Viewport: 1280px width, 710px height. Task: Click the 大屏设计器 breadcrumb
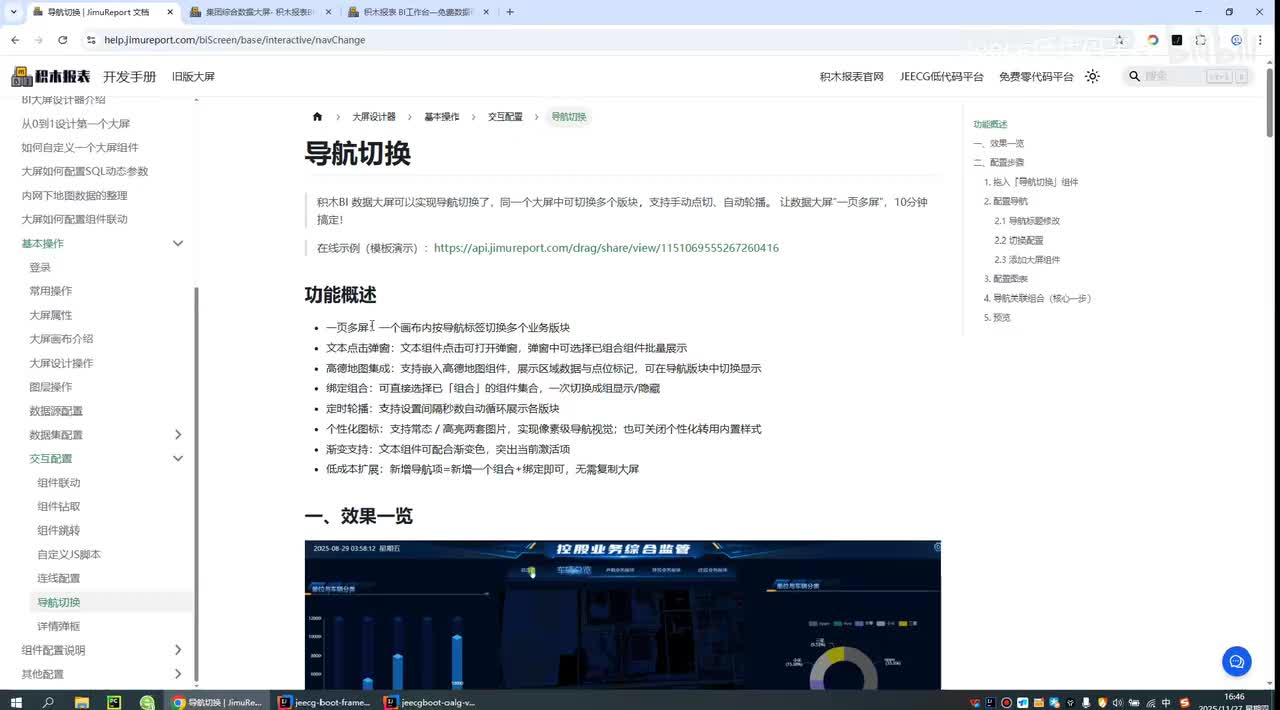(374, 117)
